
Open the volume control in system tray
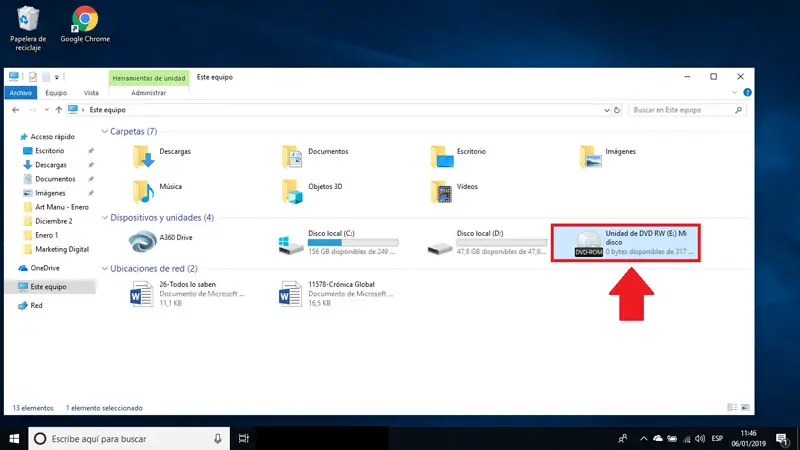(700, 438)
